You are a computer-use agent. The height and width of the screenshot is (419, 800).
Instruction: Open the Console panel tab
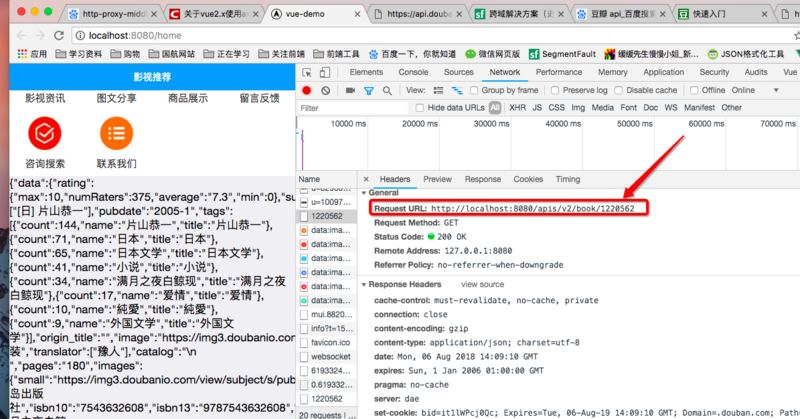tap(413, 72)
